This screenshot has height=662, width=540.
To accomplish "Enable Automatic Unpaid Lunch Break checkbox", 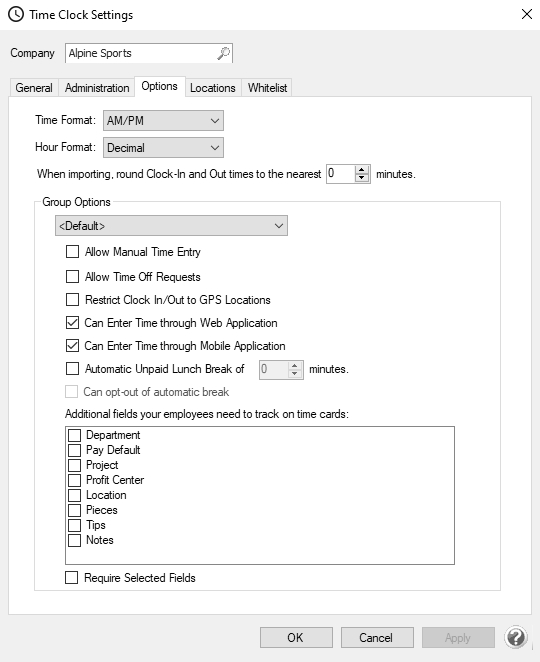I will point(72,369).
